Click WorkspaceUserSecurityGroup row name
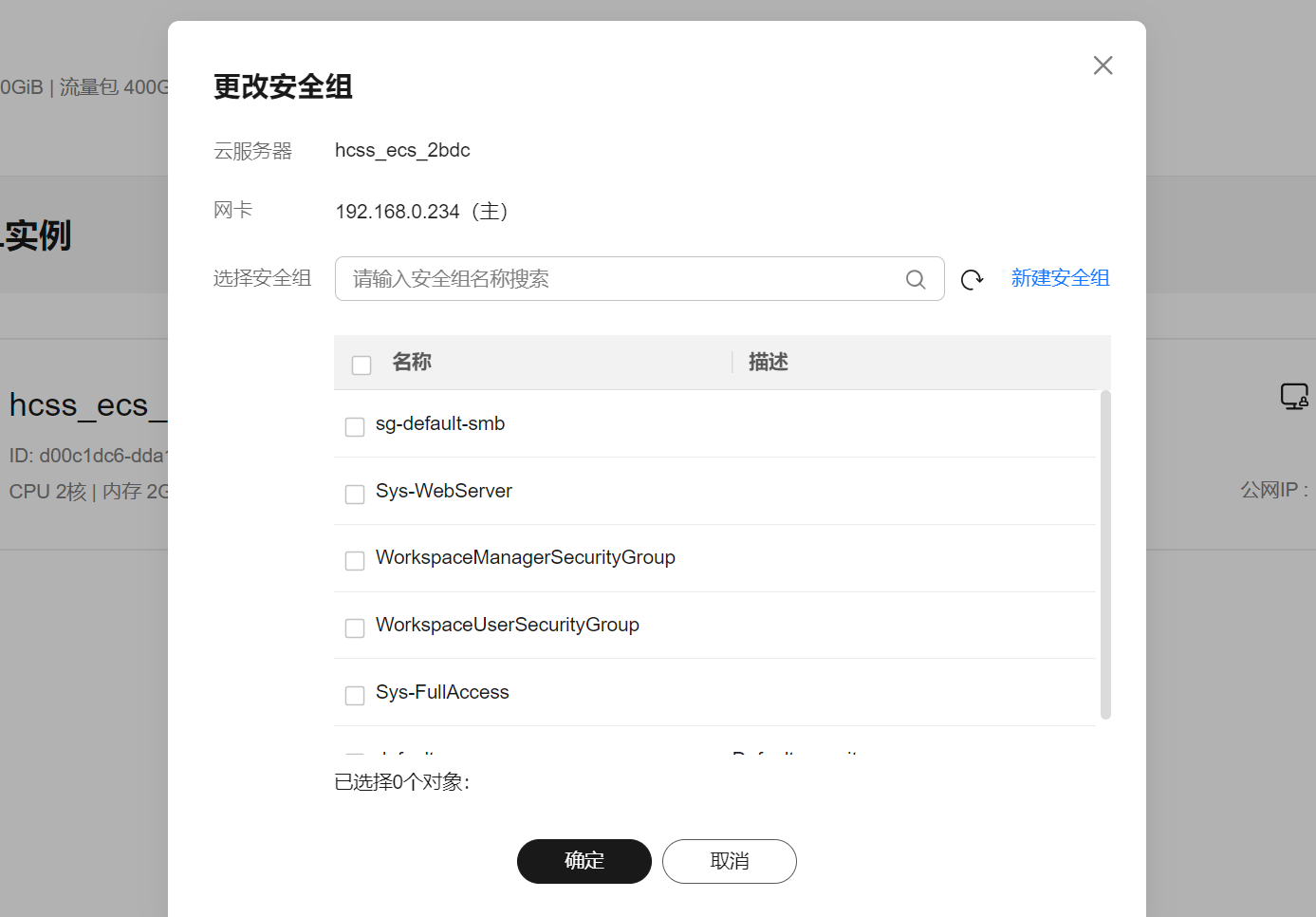Screen dimensions: 1316x917 [508, 625]
